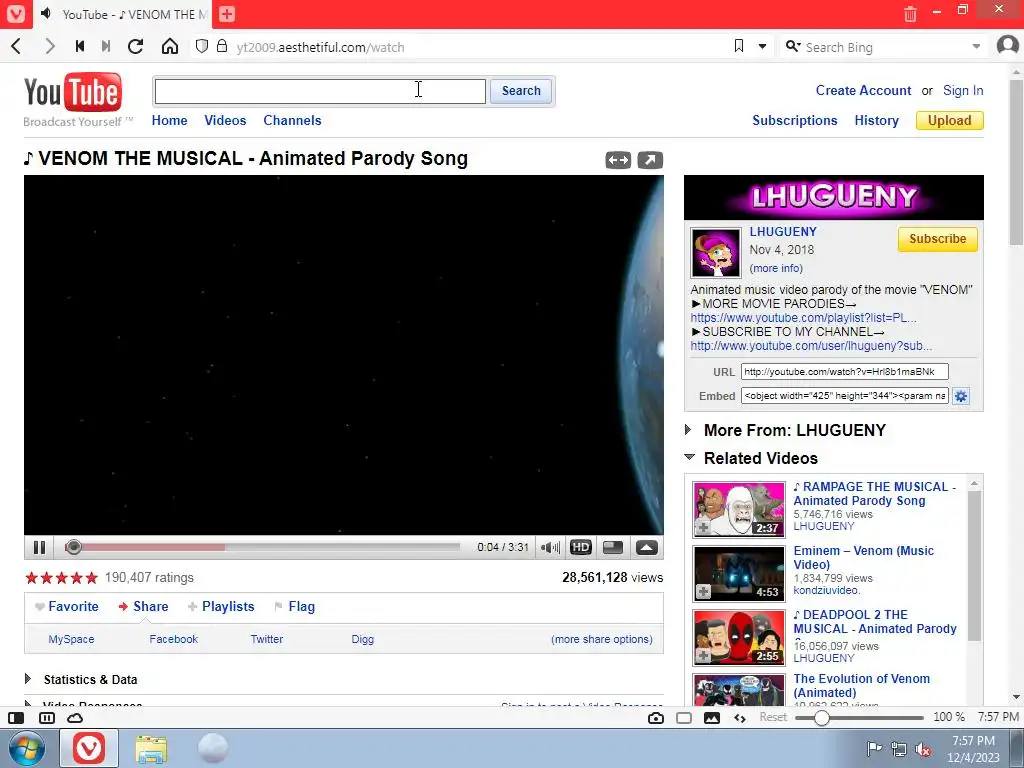Open more share options
This screenshot has width=1024, height=768.
click(601, 639)
